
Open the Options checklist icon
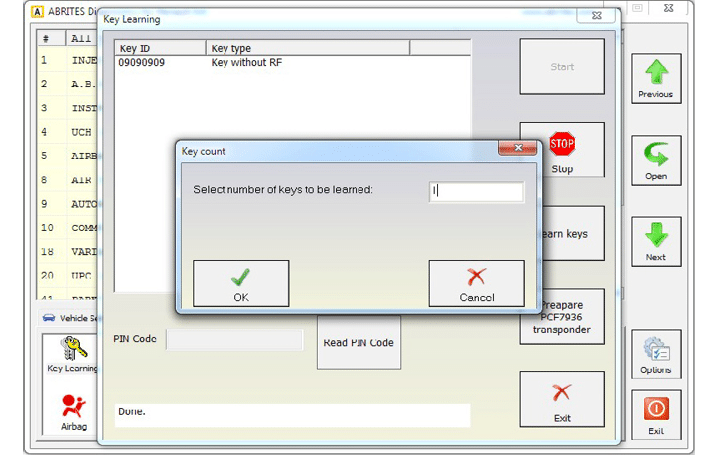655,354
